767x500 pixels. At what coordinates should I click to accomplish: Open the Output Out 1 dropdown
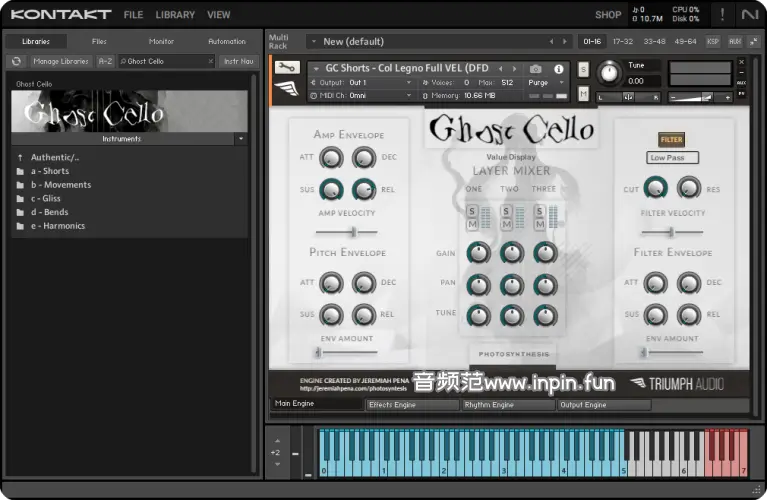[362, 83]
